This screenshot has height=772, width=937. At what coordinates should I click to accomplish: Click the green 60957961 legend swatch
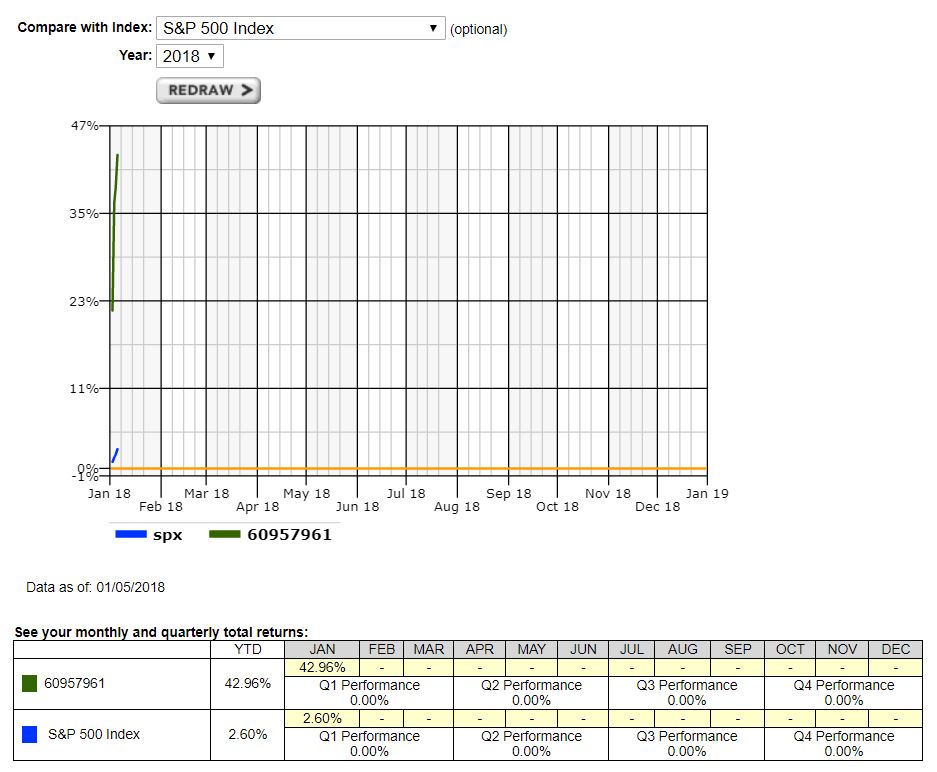click(225, 534)
